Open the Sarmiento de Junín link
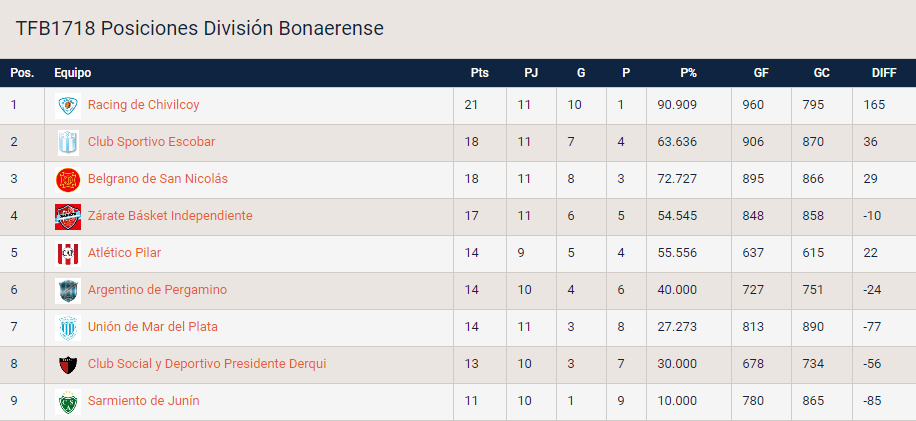916x421 pixels. click(x=143, y=401)
